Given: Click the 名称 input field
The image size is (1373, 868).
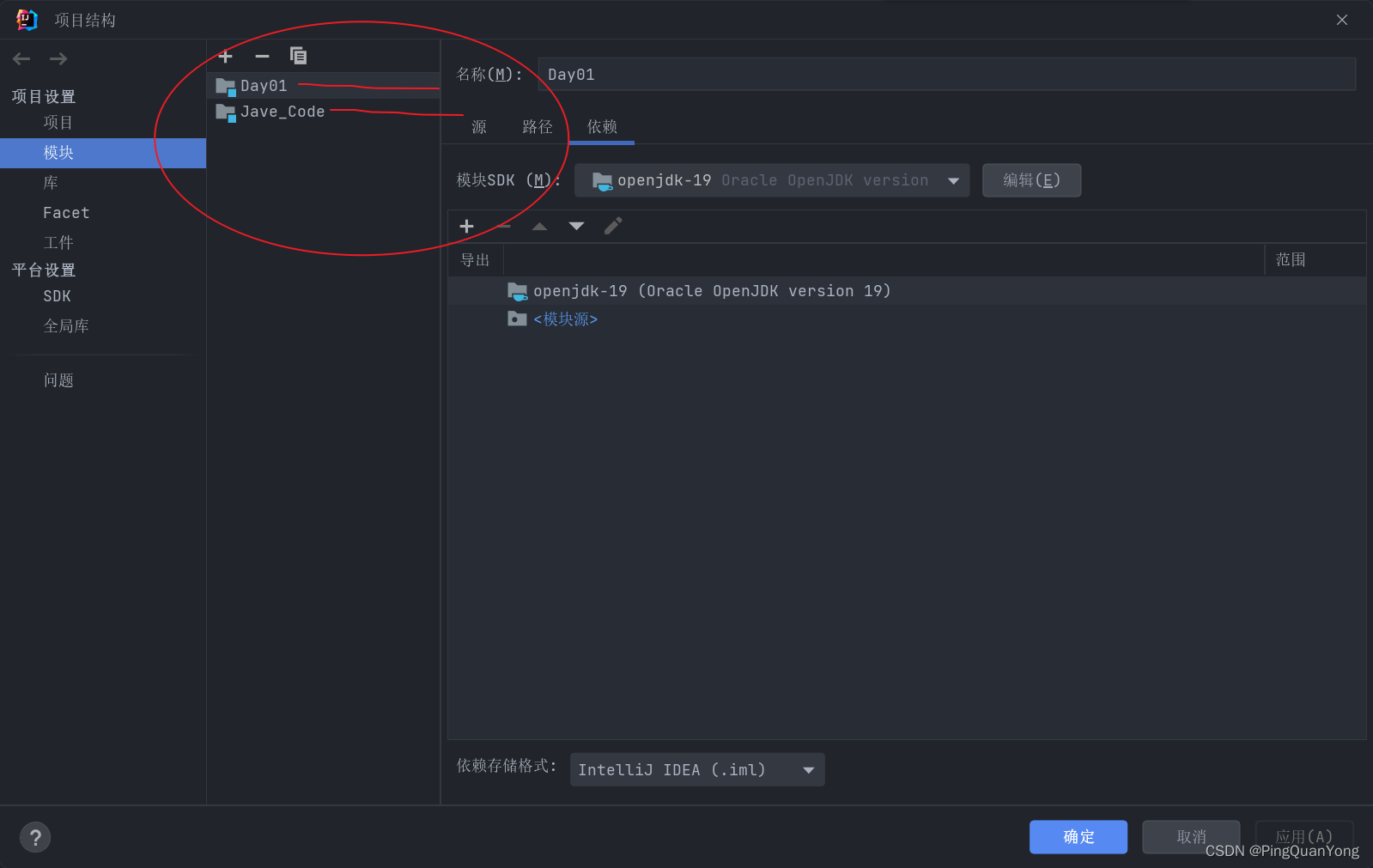Looking at the screenshot, I should click(947, 75).
